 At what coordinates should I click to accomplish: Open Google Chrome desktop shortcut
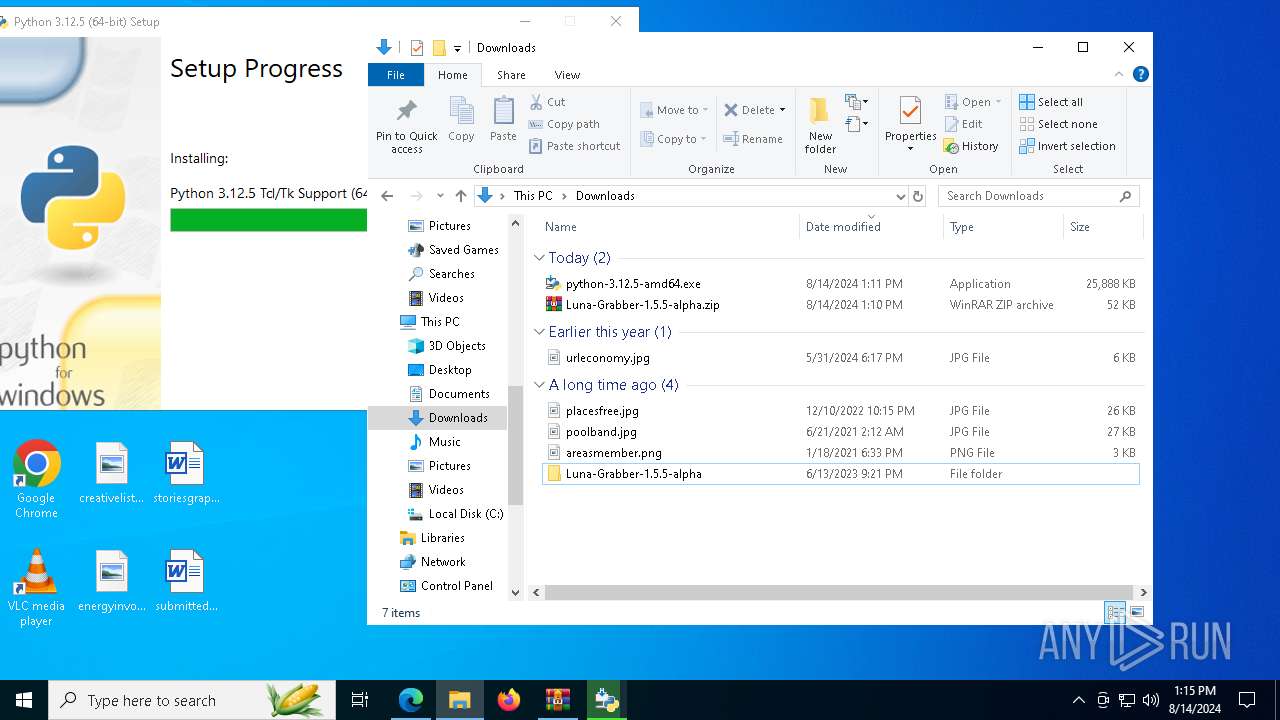[36, 479]
